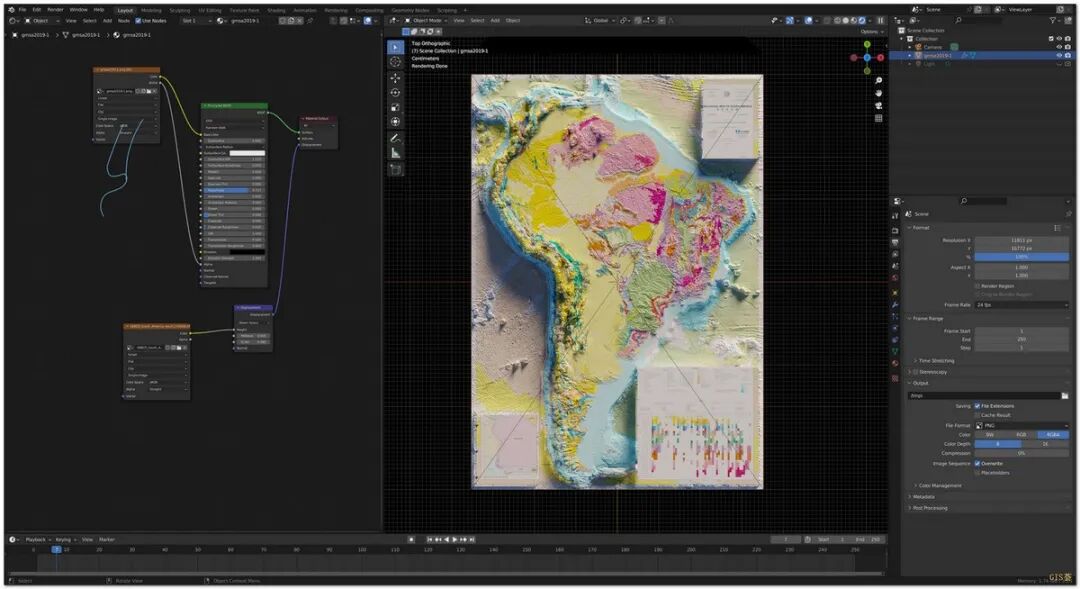
Task: Open the File Format PNG dropdown
Action: [1021, 425]
